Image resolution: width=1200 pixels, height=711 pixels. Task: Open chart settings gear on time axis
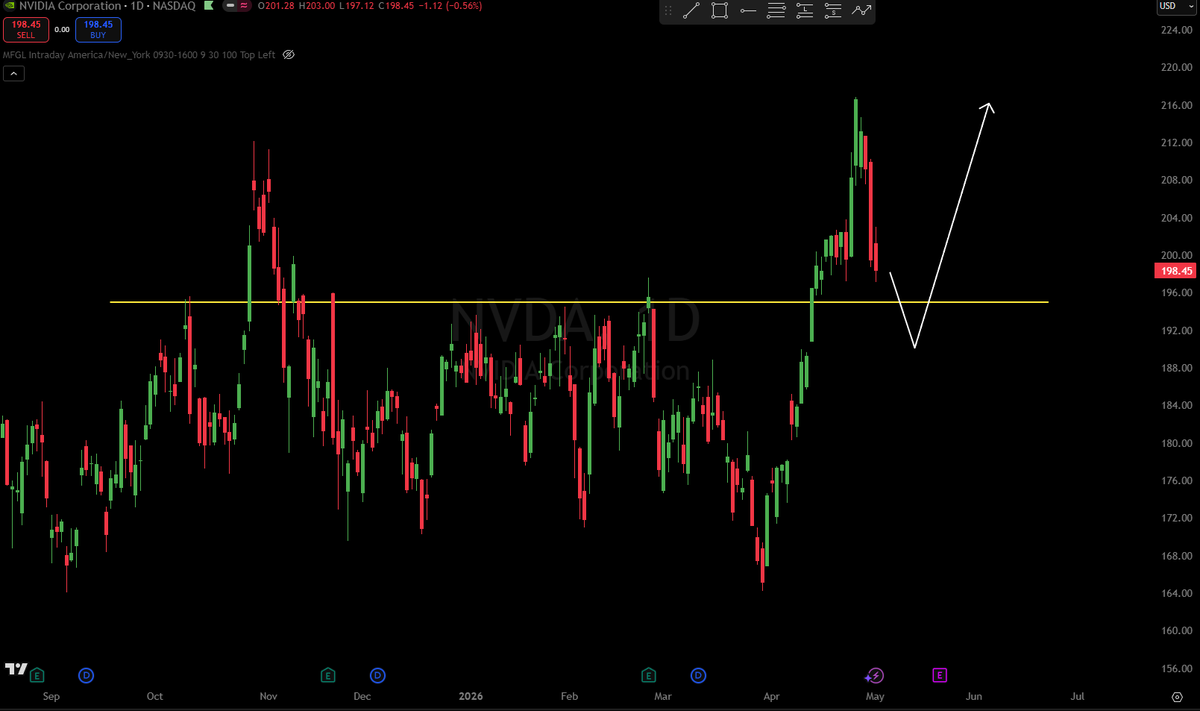(x=1176, y=695)
